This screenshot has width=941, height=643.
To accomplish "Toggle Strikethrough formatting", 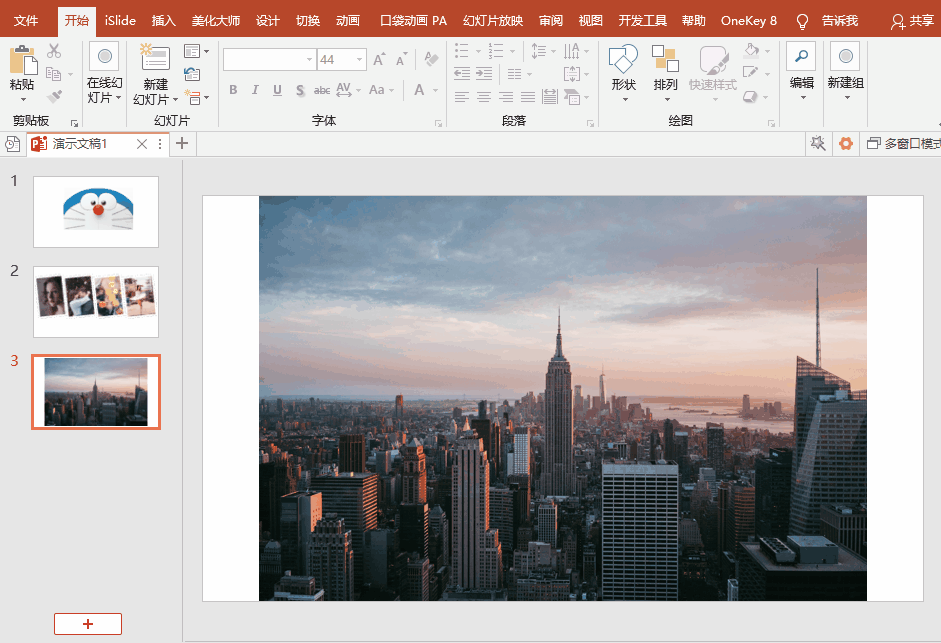I will click(322, 90).
